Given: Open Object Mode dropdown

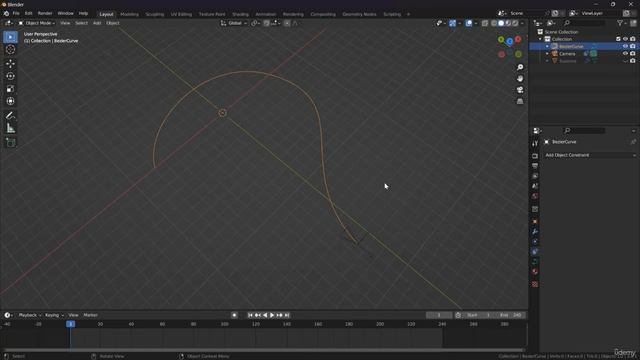Looking at the screenshot, I should (x=37, y=23).
